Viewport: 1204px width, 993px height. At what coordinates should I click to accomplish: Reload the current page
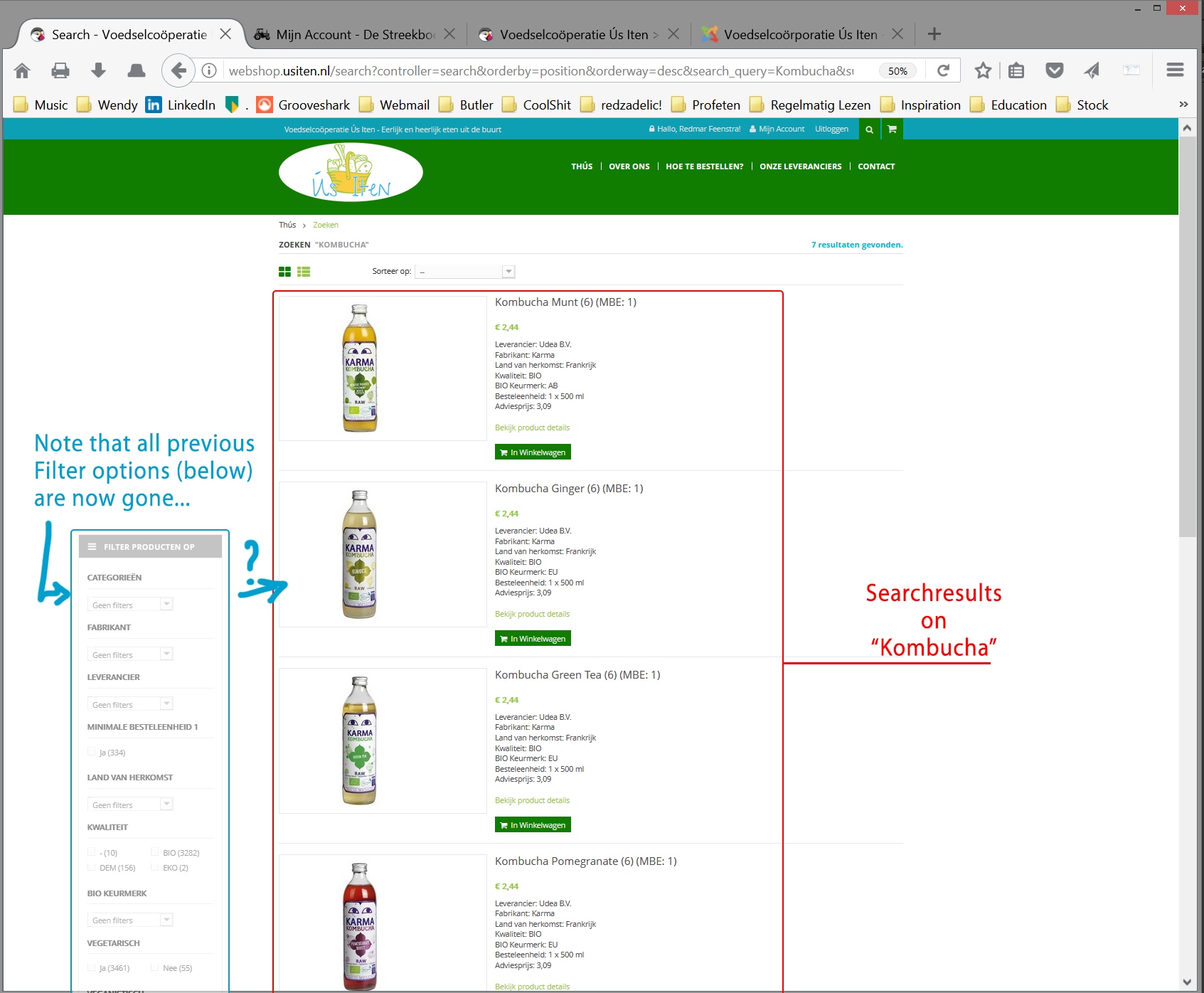943,70
